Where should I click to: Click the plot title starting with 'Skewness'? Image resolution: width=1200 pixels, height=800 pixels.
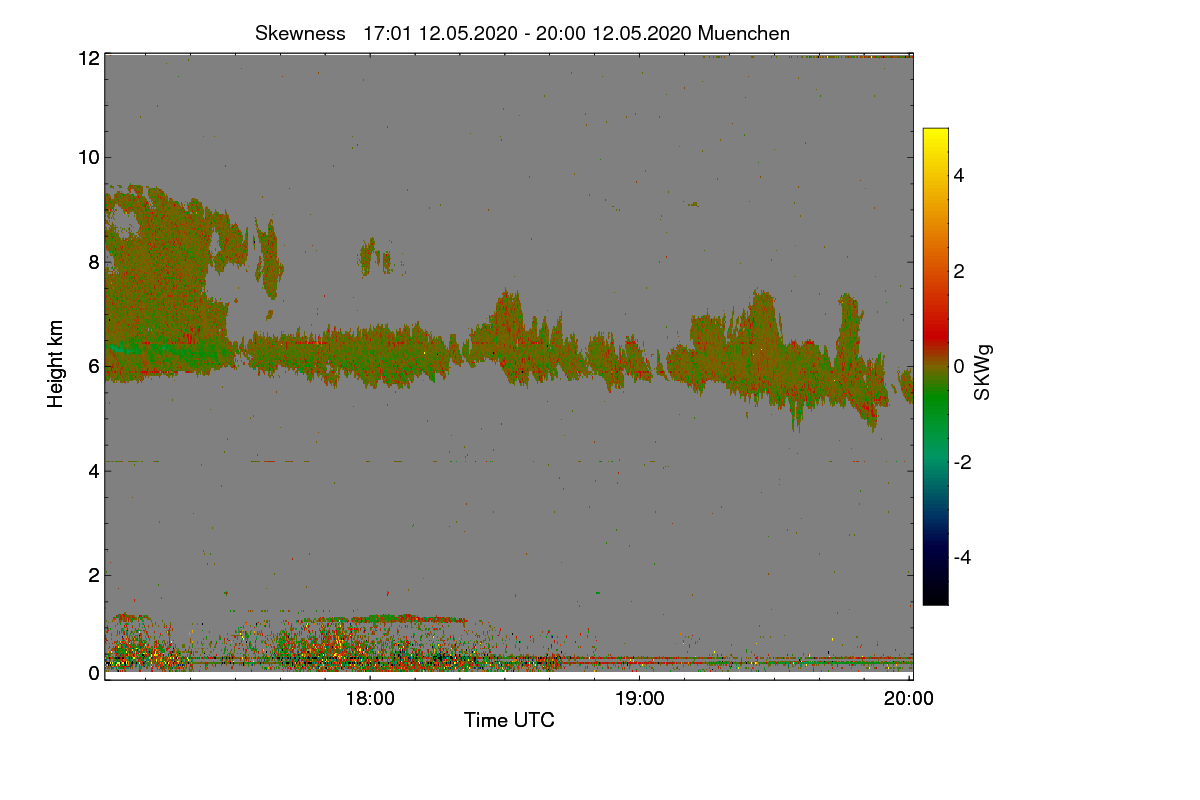click(x=522, y=33)
